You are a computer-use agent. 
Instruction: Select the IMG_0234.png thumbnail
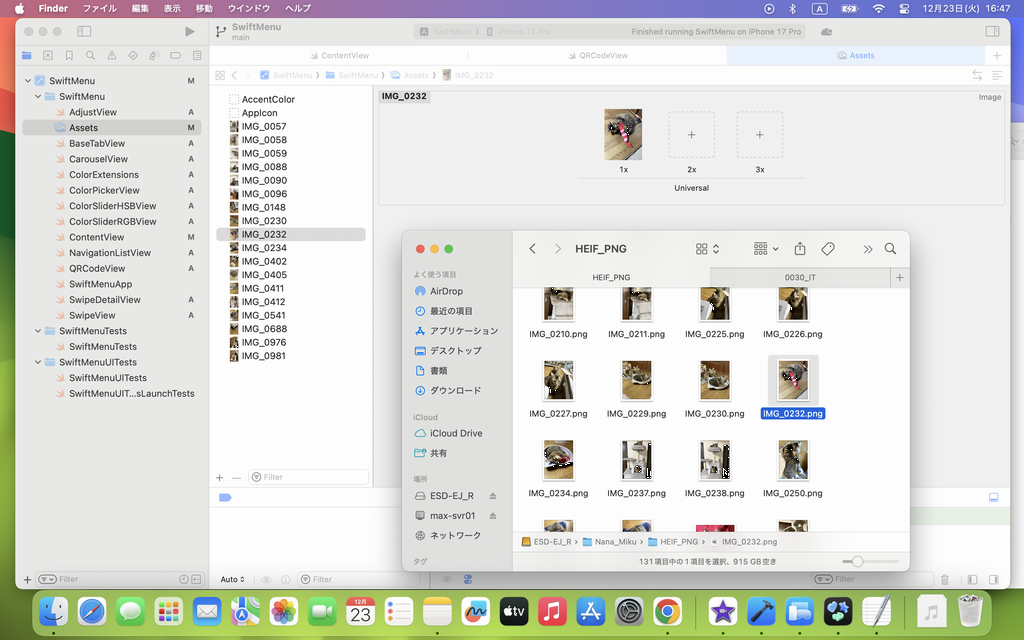(x=558, y=461)
